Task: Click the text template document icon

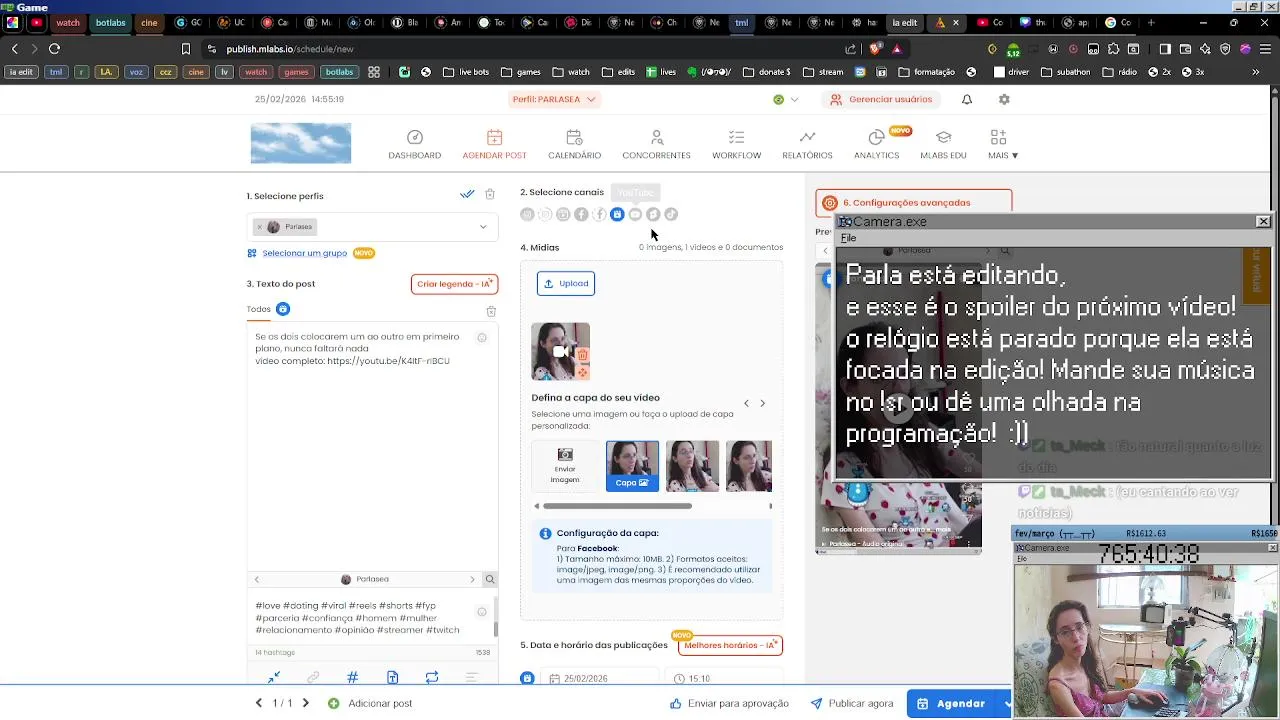Action: pyautogui.click(x=392, y=677)
